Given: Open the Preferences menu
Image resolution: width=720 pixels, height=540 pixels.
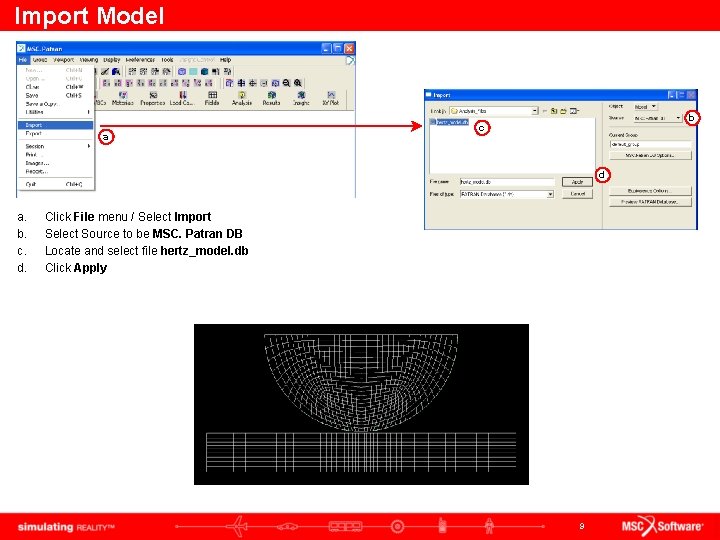Looking at the screenshot, I should pyautogui.click(x=140, y=60).
